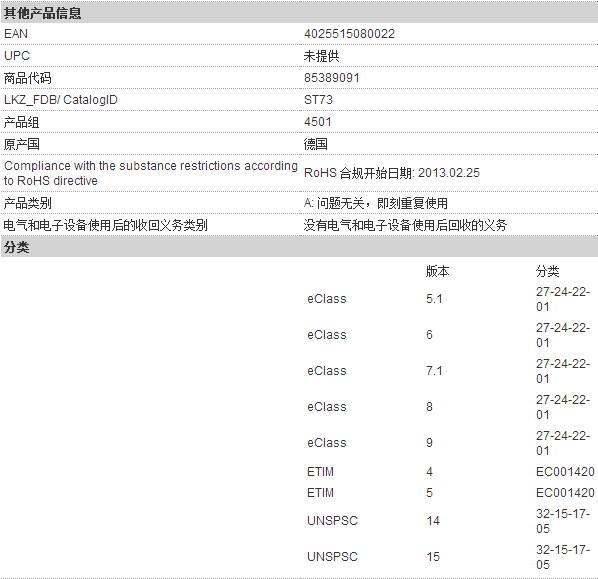The height and width of the screenshot is (579, 598).
Task: Click the ETIM version 5 row label
Action: [320, 493]
